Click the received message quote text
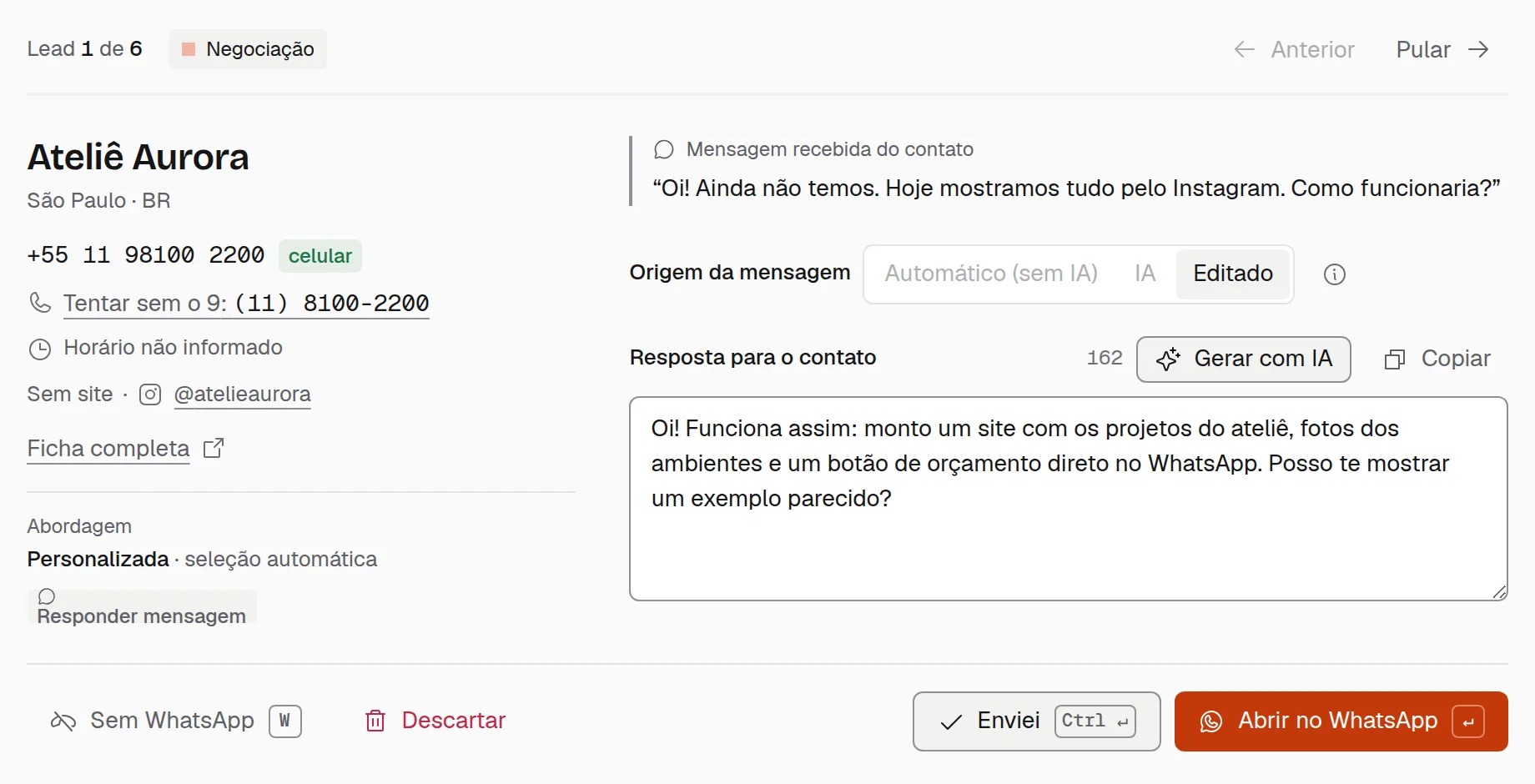 point(1076,188)
